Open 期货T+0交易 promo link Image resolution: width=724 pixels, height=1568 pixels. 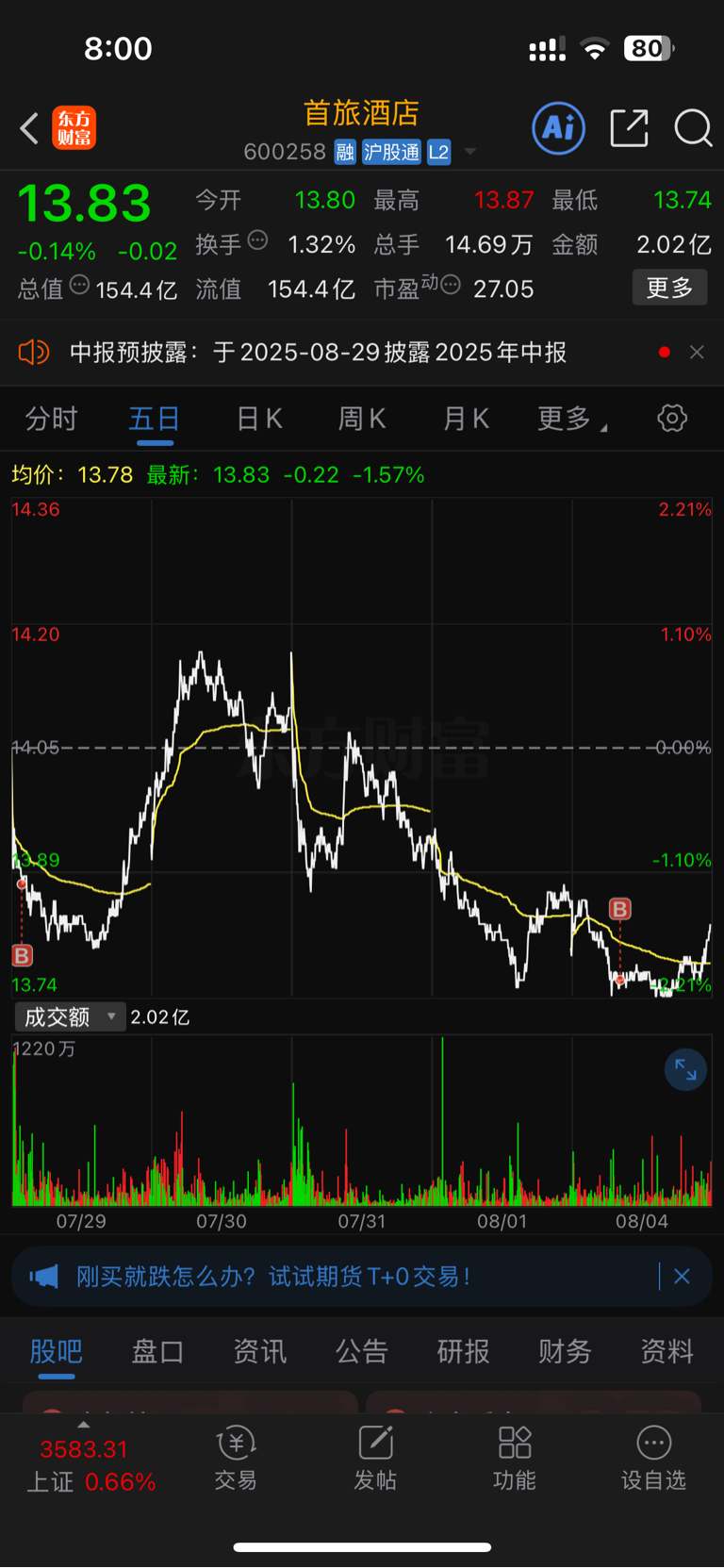pyautogui.click(x=273, y=1277)
